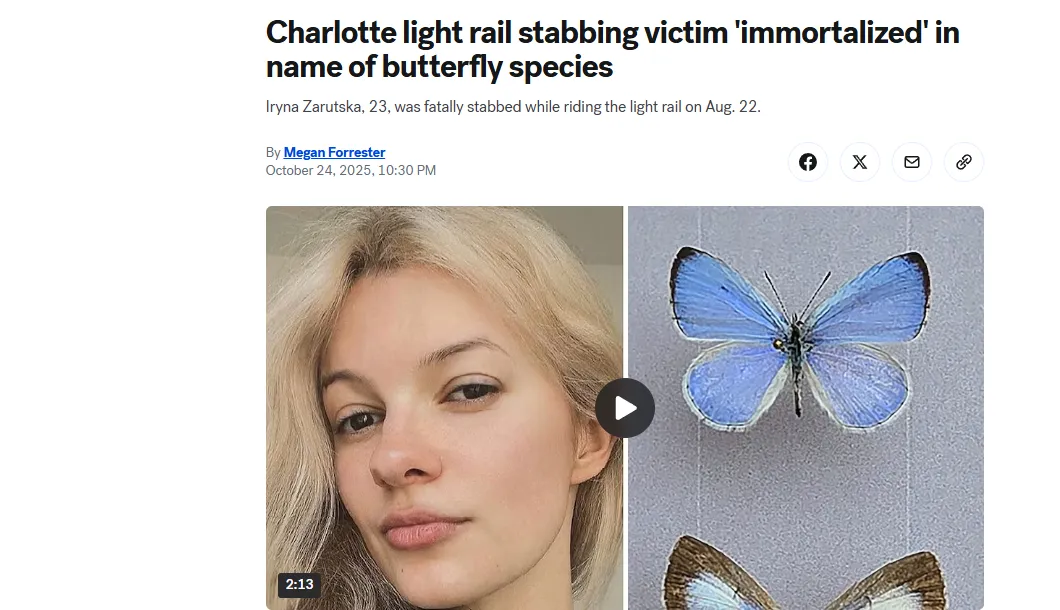Click the word 'immortalized' in the headline
Image resolution: width=1060 pixels, height=610 pixels.
(x=832, y=32)
